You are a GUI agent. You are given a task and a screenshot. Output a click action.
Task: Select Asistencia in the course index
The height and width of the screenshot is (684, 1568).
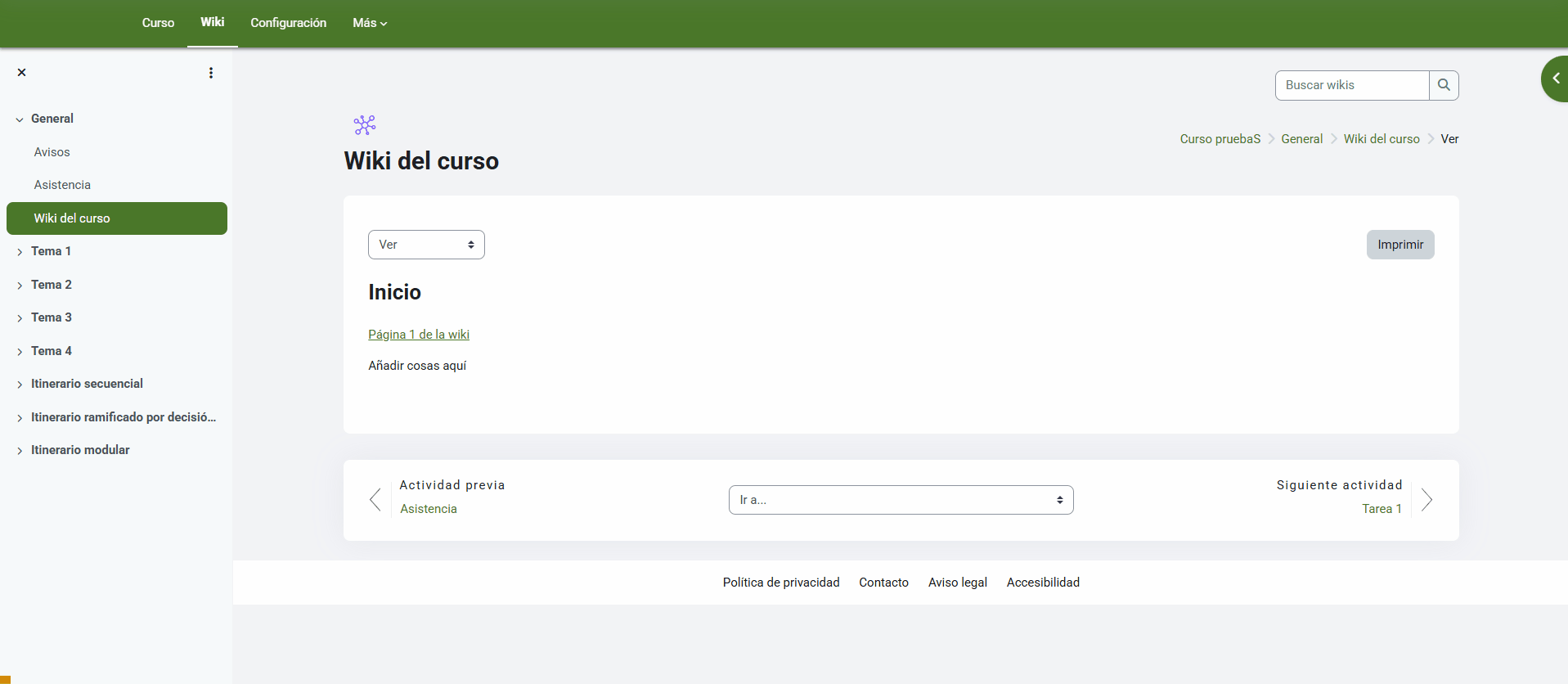click(x=62, y=185)
